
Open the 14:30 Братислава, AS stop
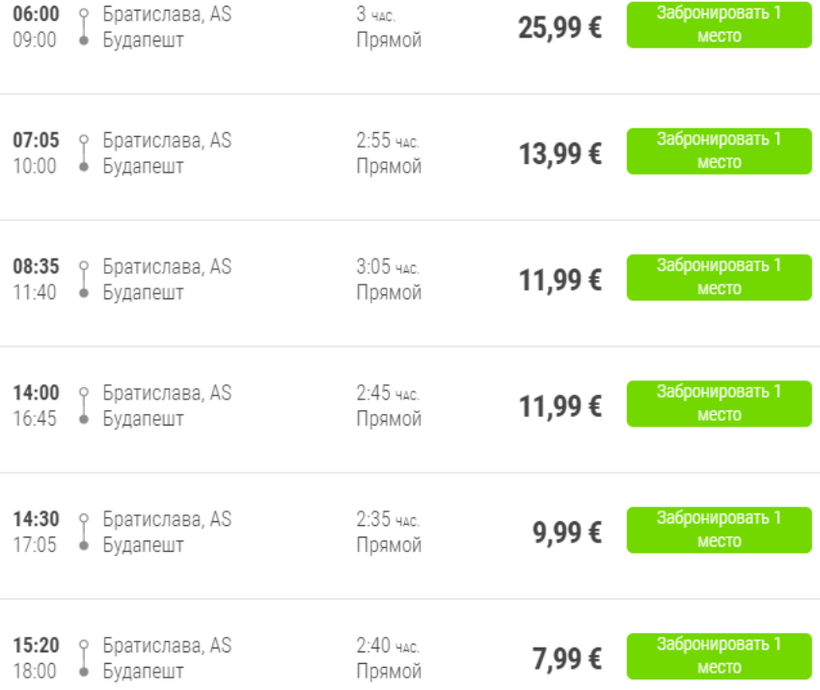point(167,519)
